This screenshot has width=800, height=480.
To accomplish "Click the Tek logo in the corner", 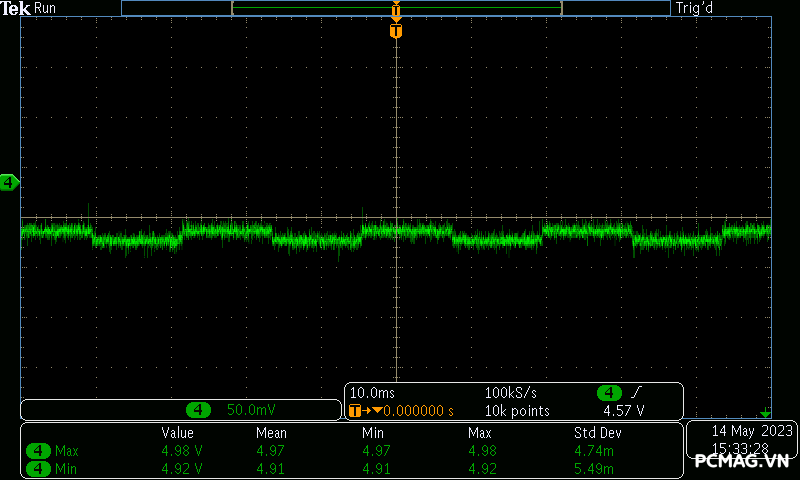I will tap(16, 8).
